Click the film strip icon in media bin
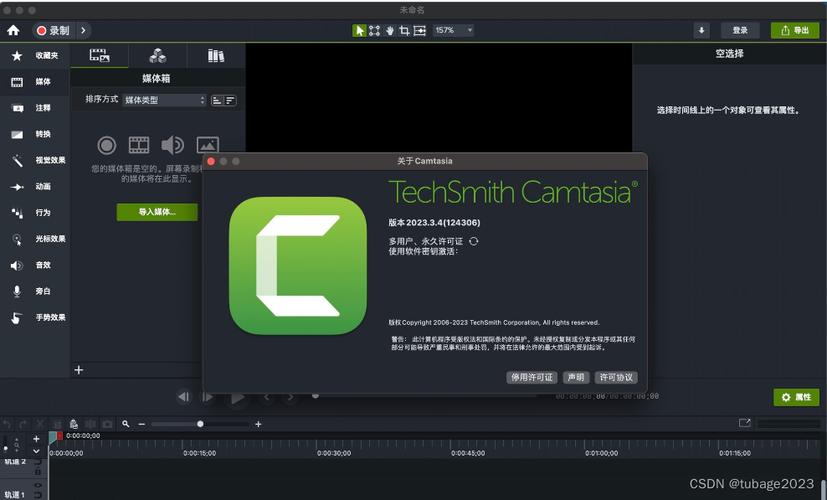The width and height of the screenshot is (827, 500). click(139, 145)
